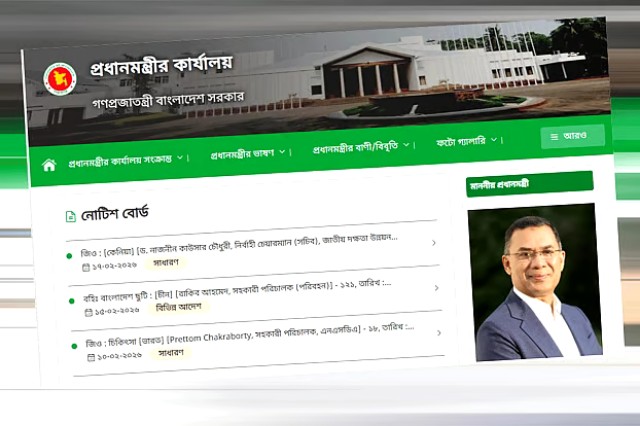The height and width of the screenshot is (426, 640).
Task: Click the notice board document icon
Action: click(71, 216)
